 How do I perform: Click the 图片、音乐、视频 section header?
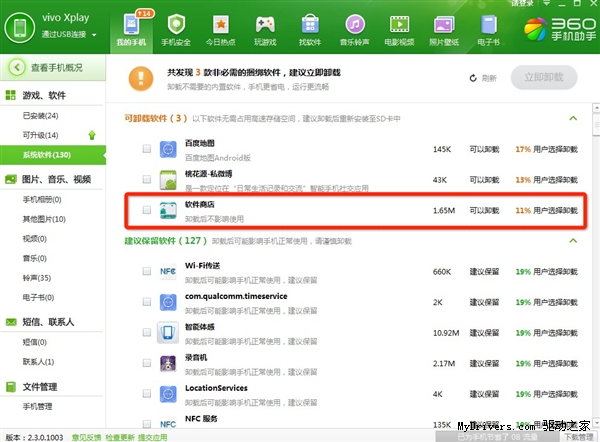coord(56,179)
